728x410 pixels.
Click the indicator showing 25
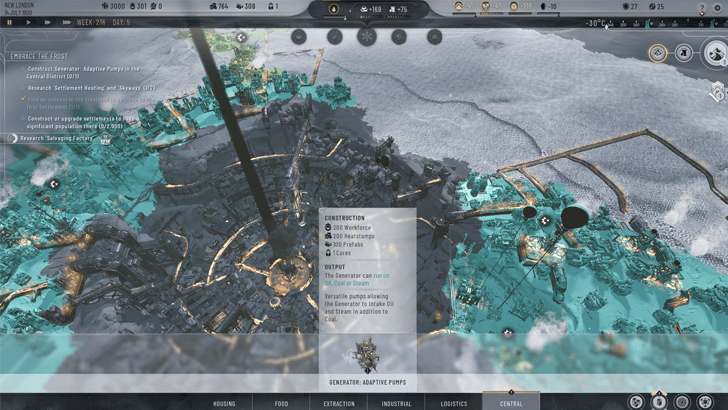tap(656, 7)
